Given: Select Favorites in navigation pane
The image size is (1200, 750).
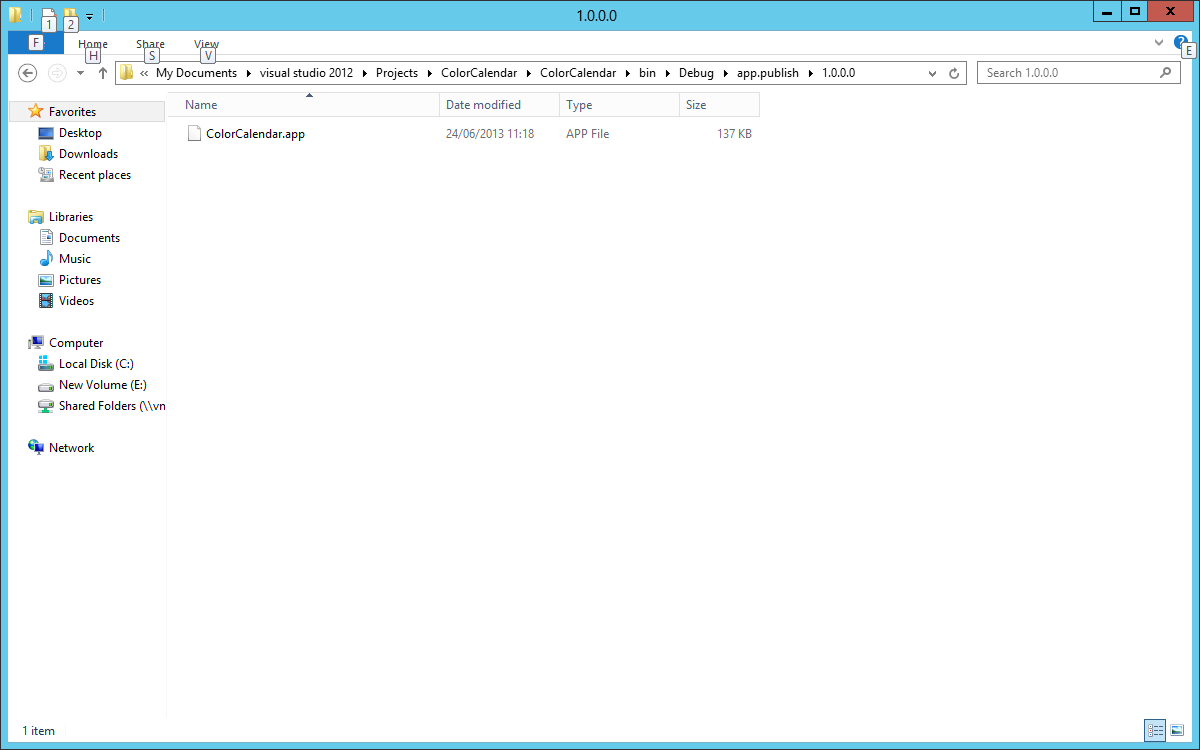Looking at the screenshot, I should (72, 112).
